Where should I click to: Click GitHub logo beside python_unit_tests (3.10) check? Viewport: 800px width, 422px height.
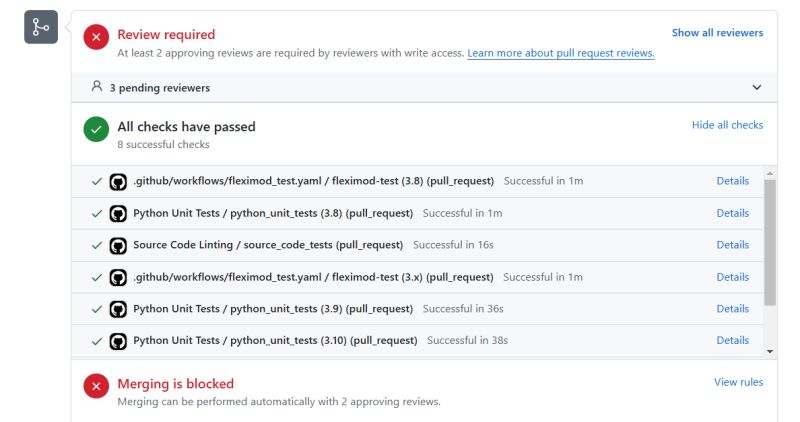click(x=118, y=341)
